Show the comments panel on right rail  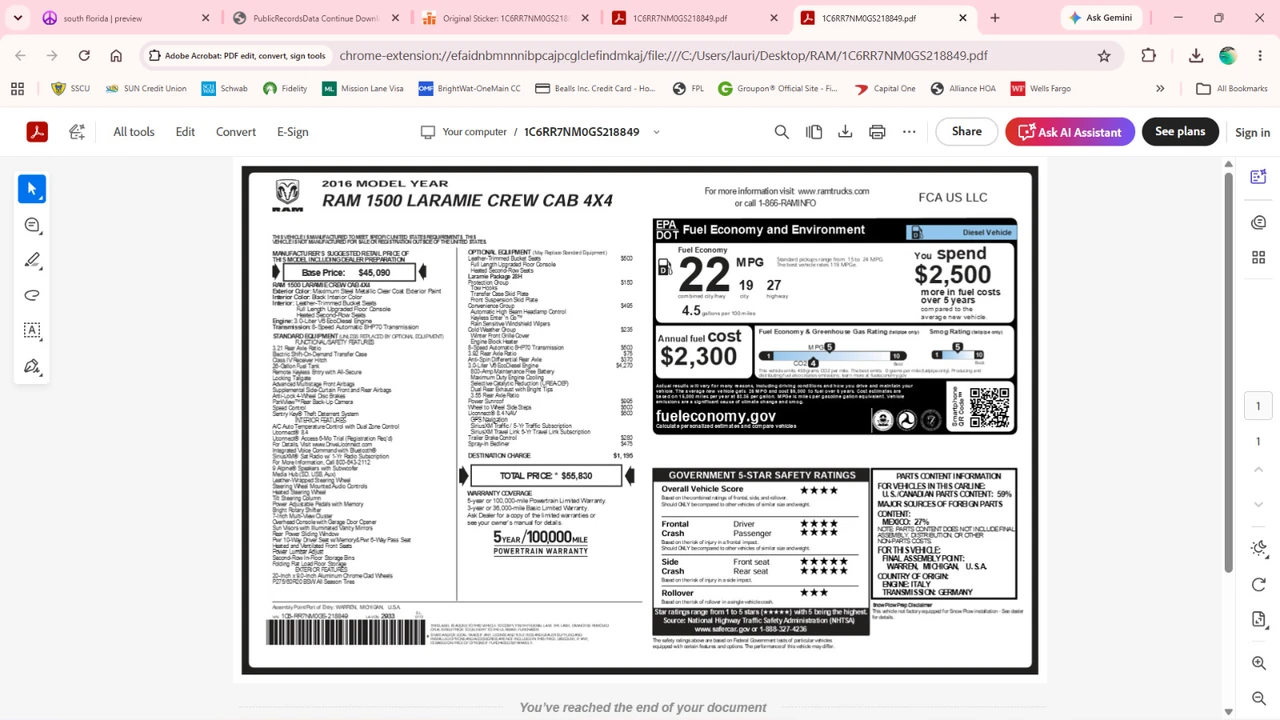point(1259,222)
